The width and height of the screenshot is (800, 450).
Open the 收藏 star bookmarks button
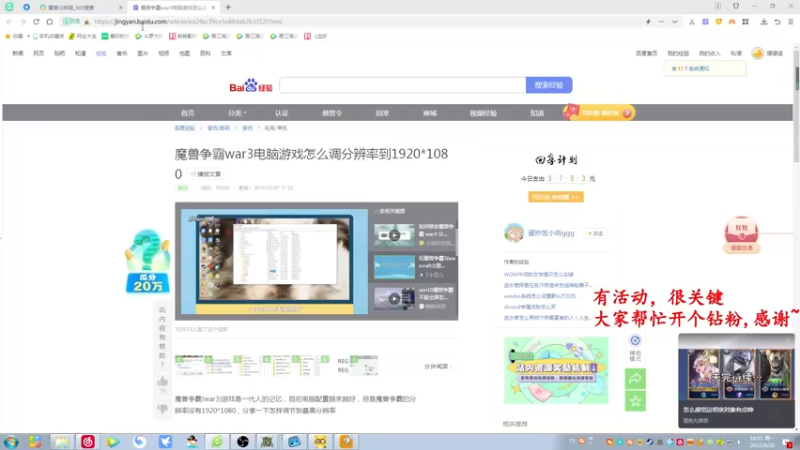click(14, 36)
